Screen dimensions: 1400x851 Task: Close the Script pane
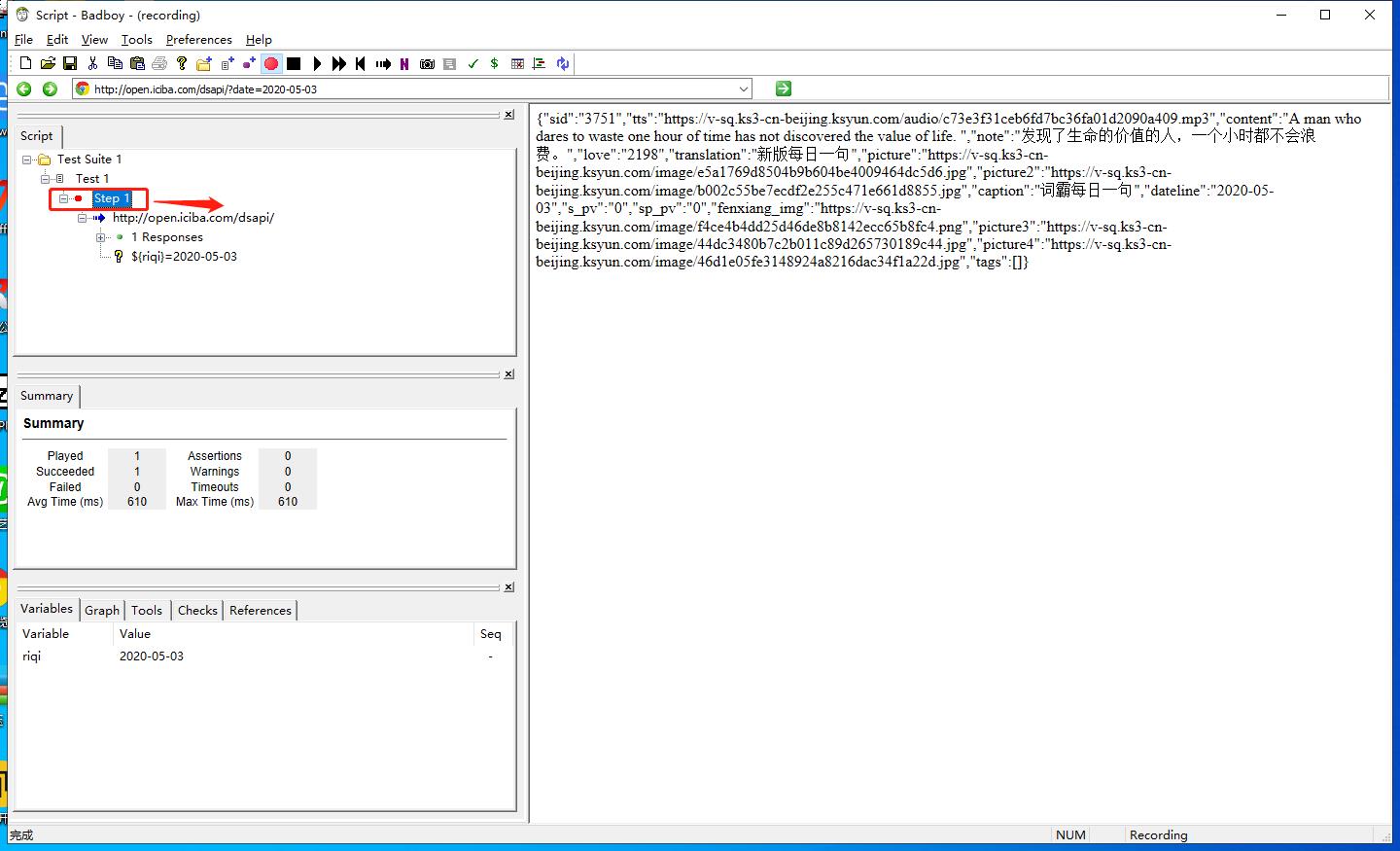coord(508,115)
